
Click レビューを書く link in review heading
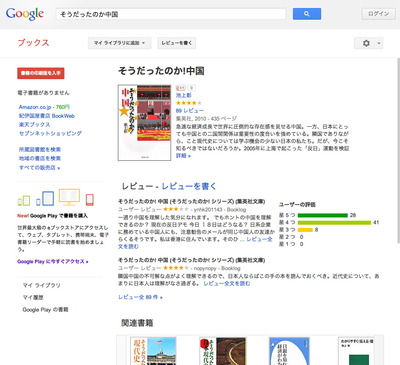189,186
